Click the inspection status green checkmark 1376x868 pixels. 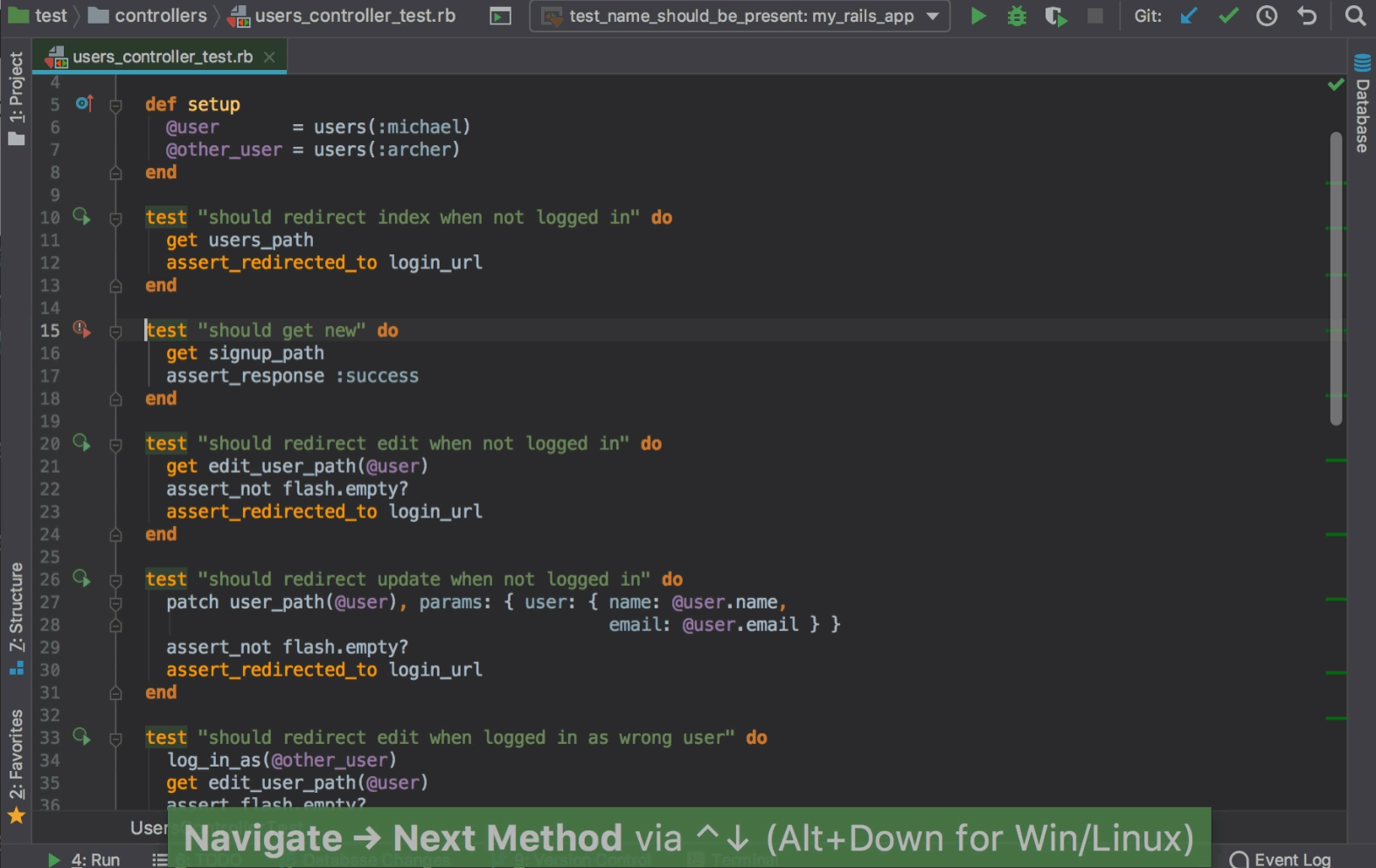click(1336, 84)
